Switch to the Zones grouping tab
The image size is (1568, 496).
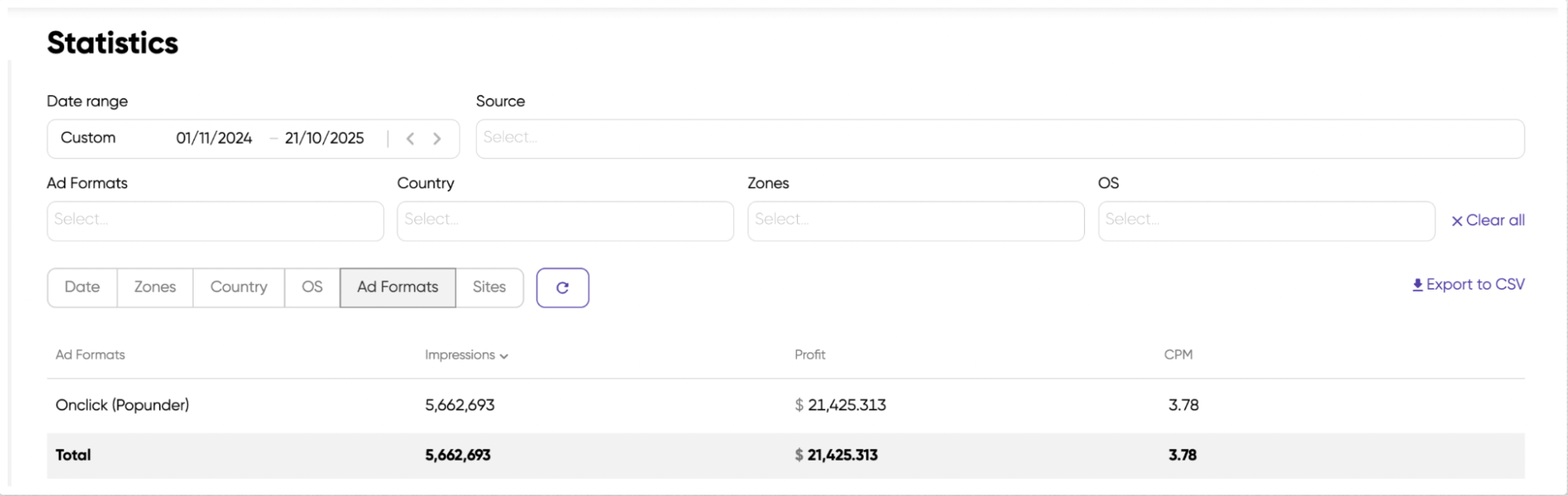pos(155,287)
